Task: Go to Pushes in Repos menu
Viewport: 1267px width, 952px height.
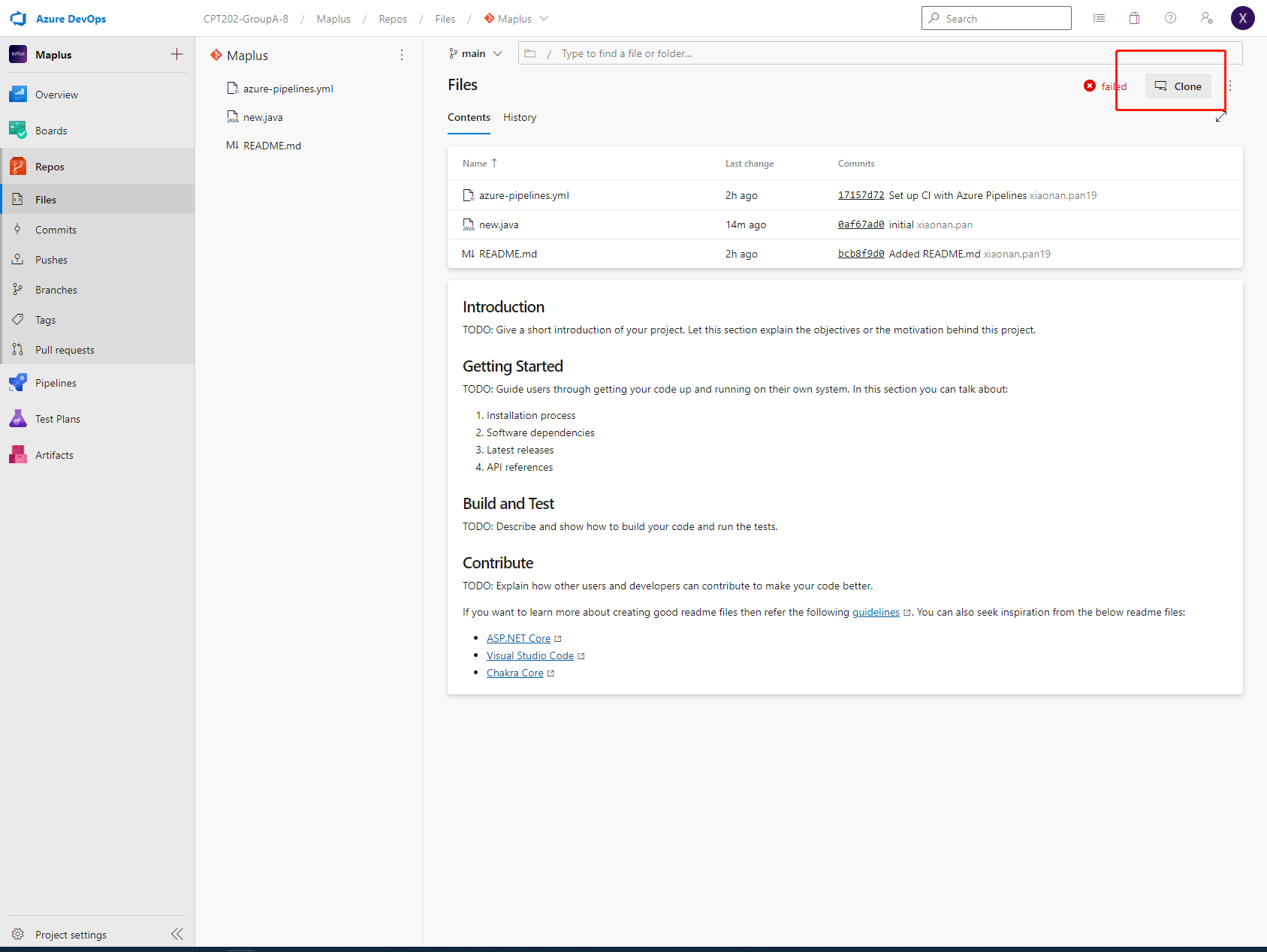Action: click(51, 260)
